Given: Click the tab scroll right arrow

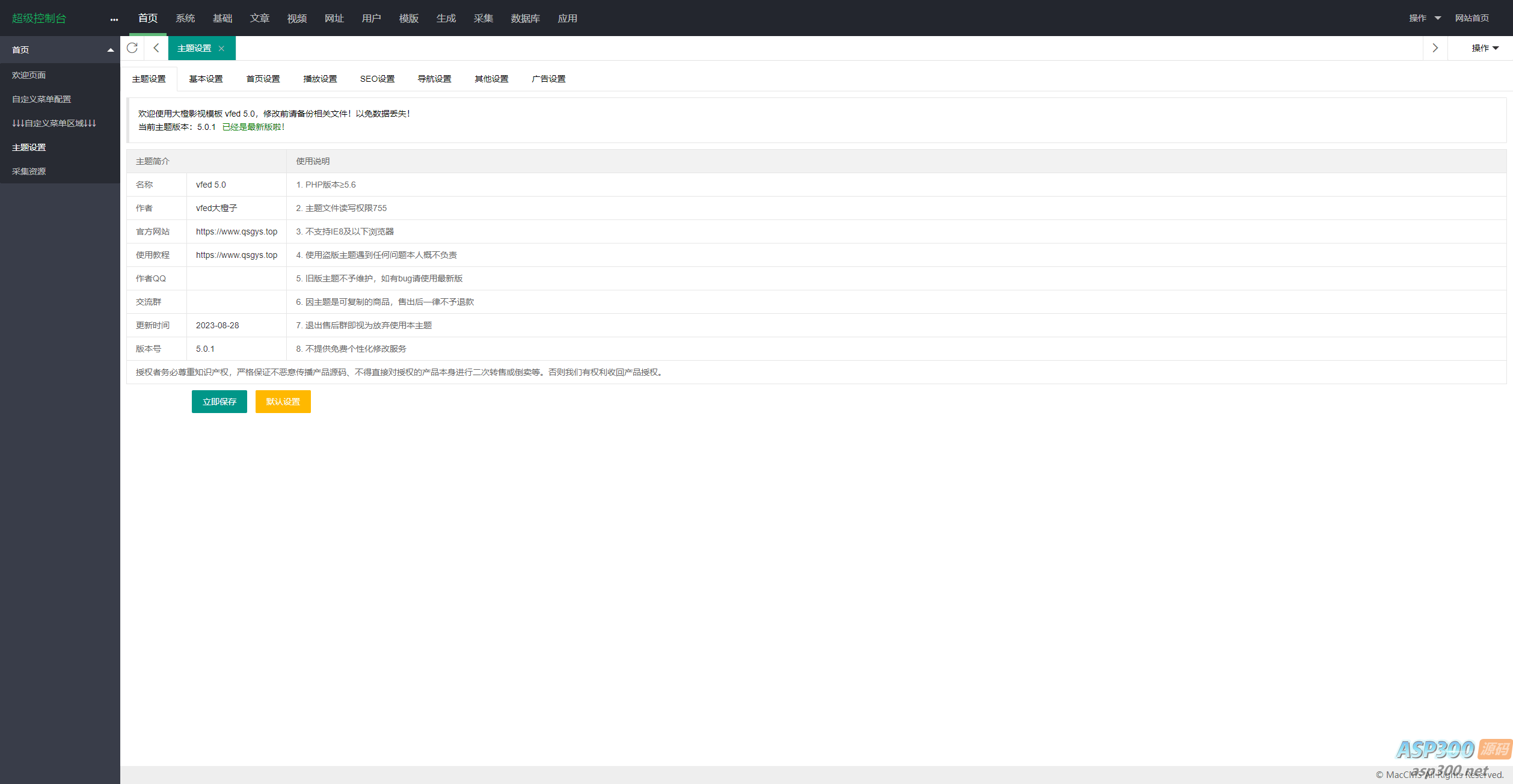Looking at the screenshot, I should (x=1435, y=48).
